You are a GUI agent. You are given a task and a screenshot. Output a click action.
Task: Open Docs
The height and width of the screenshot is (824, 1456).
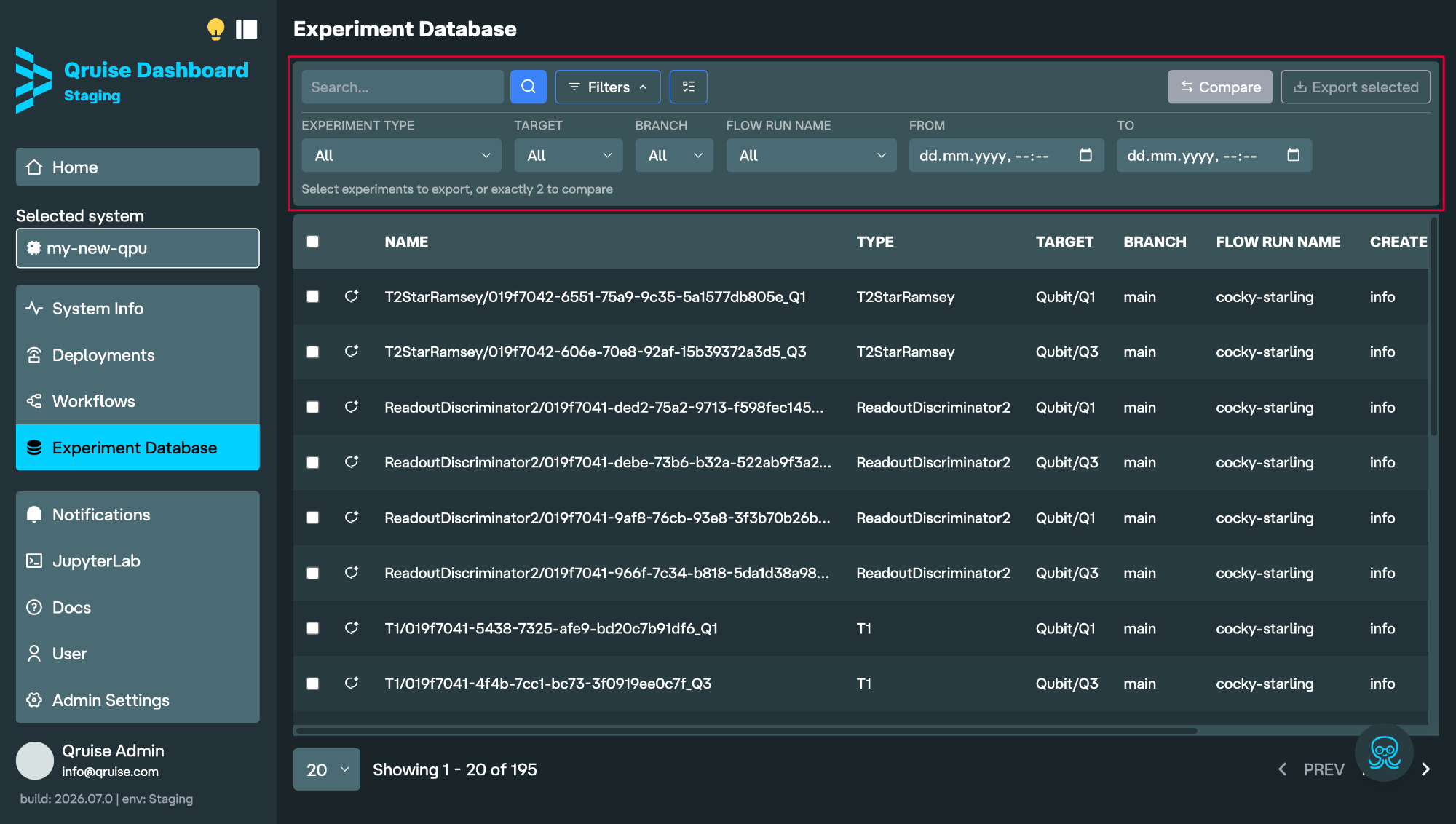point(138,607)
